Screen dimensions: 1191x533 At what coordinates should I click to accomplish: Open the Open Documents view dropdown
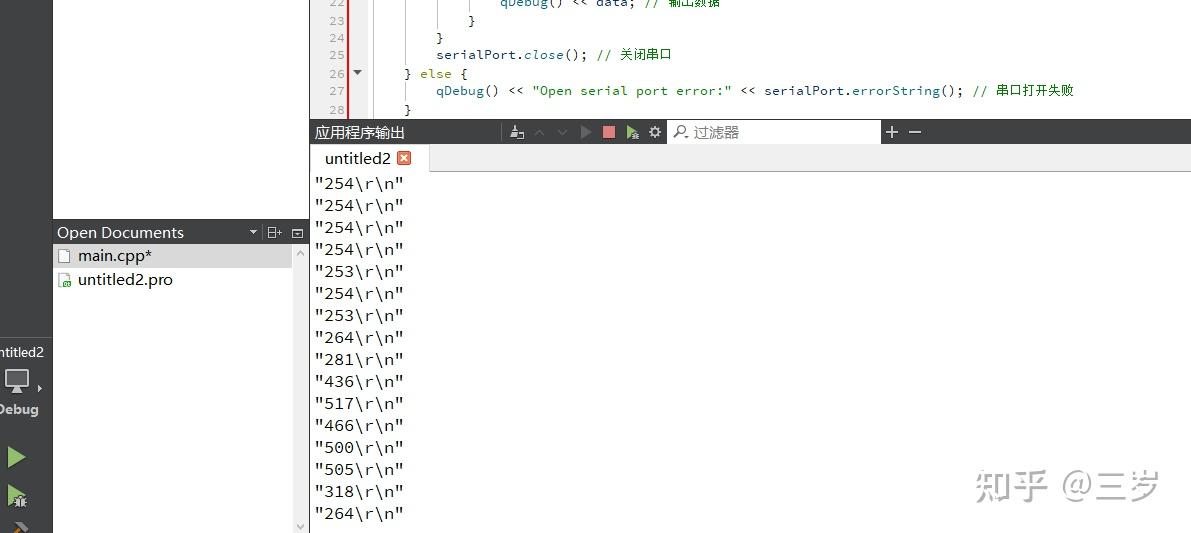254,232
